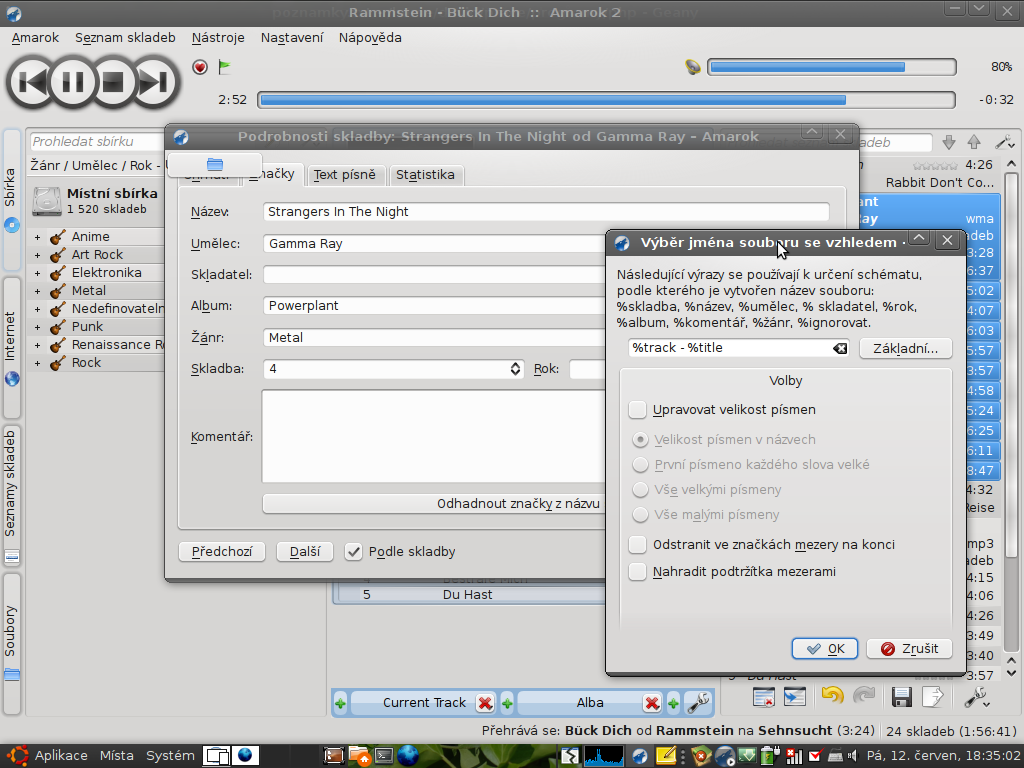1024x768 pixels.
Task: Click the battery status tray icon
Action: 771,756
